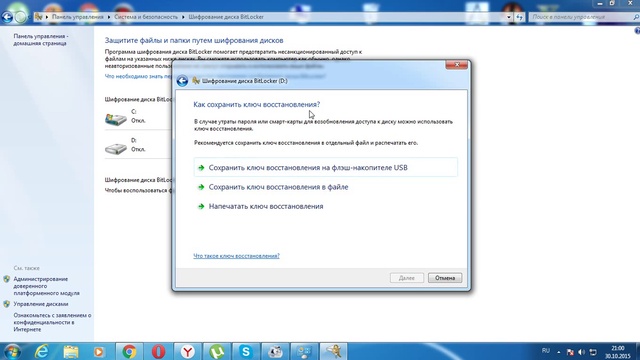The width and height of the screenshot is (640, 360).
Task: Open Windows Explorer from taskbar
Action: pyautogui.click(x=71, y=351)
